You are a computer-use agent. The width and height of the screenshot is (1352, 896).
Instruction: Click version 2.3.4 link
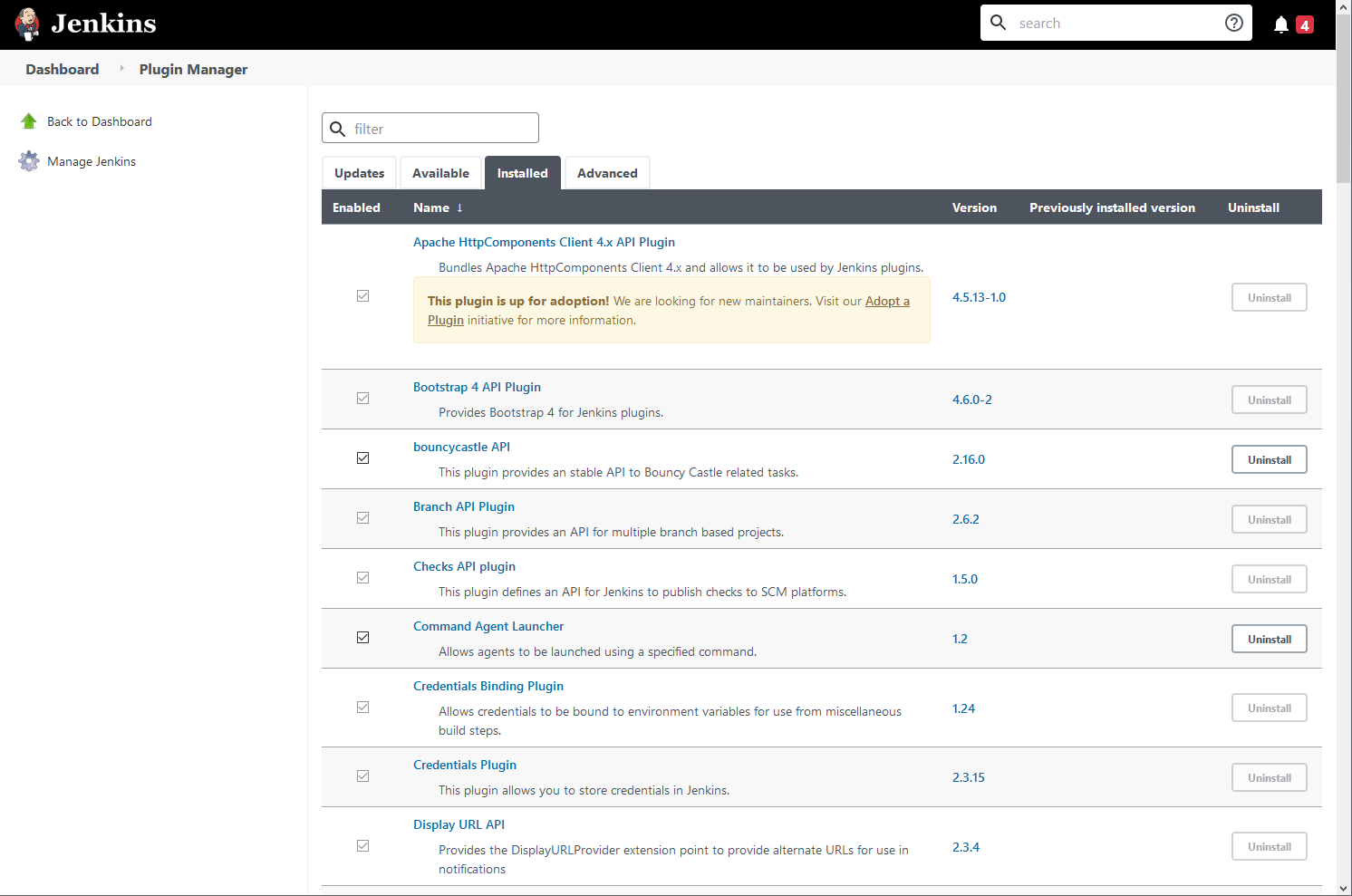pos(966,847)
